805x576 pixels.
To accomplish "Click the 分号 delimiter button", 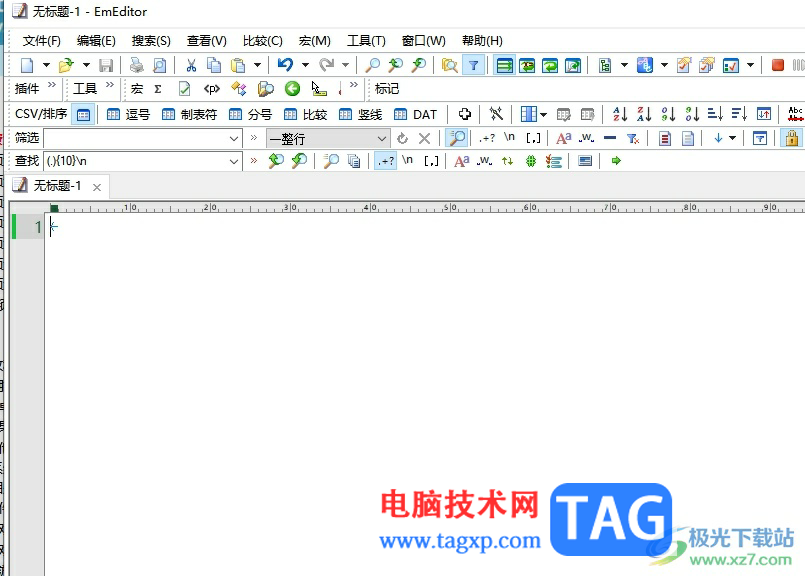I will 250,114.
